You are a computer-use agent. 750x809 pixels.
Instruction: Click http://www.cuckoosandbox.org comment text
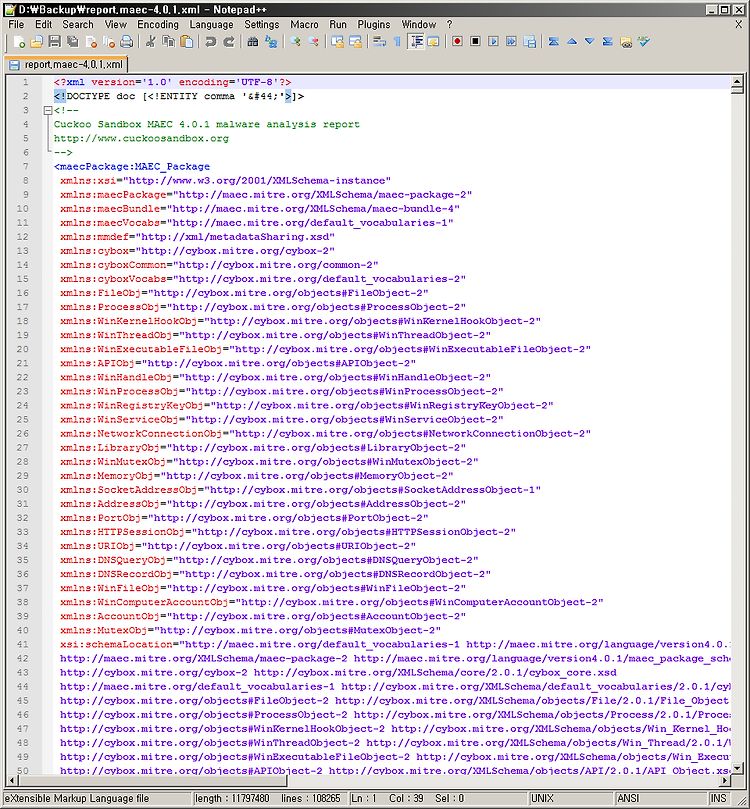pos(141,138)
